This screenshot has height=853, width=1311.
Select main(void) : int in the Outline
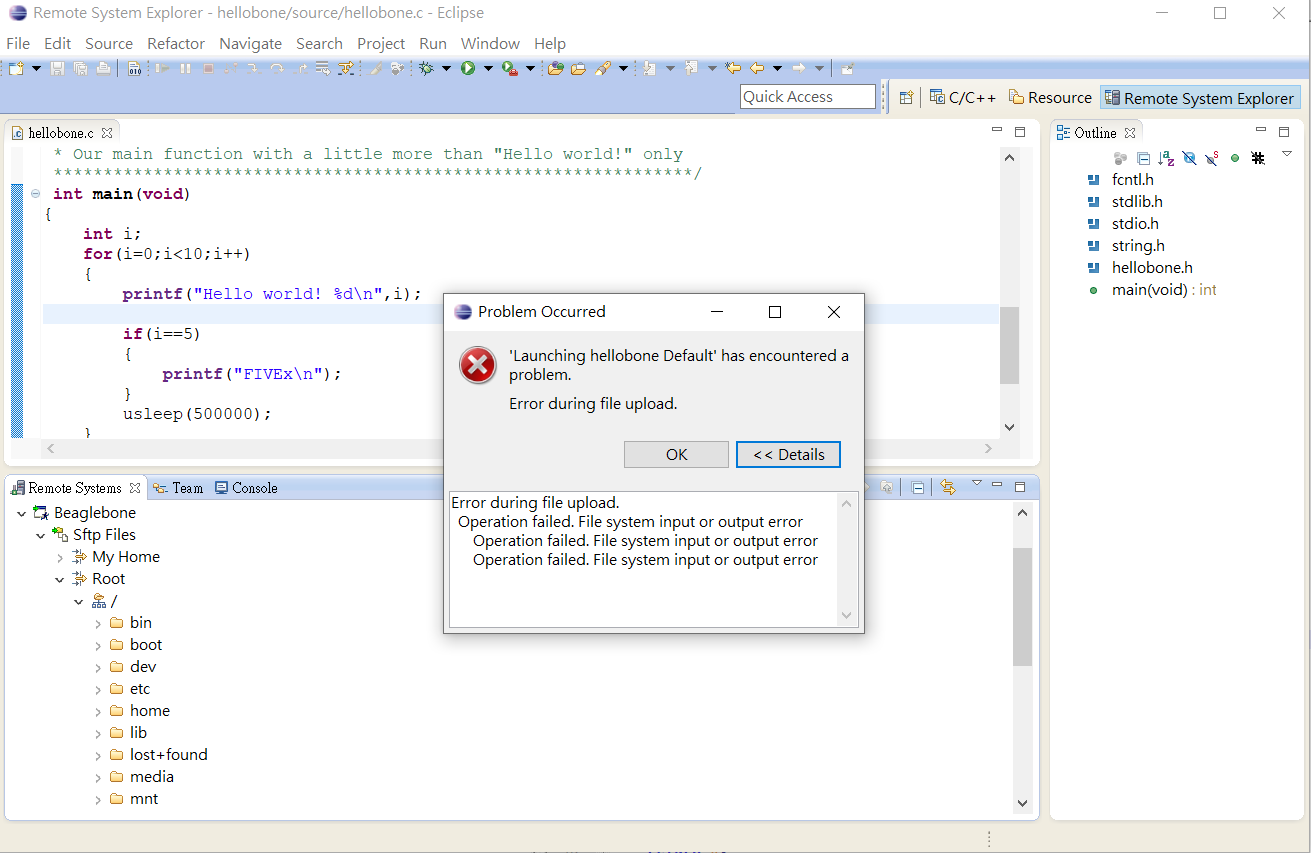point(1164,290)
